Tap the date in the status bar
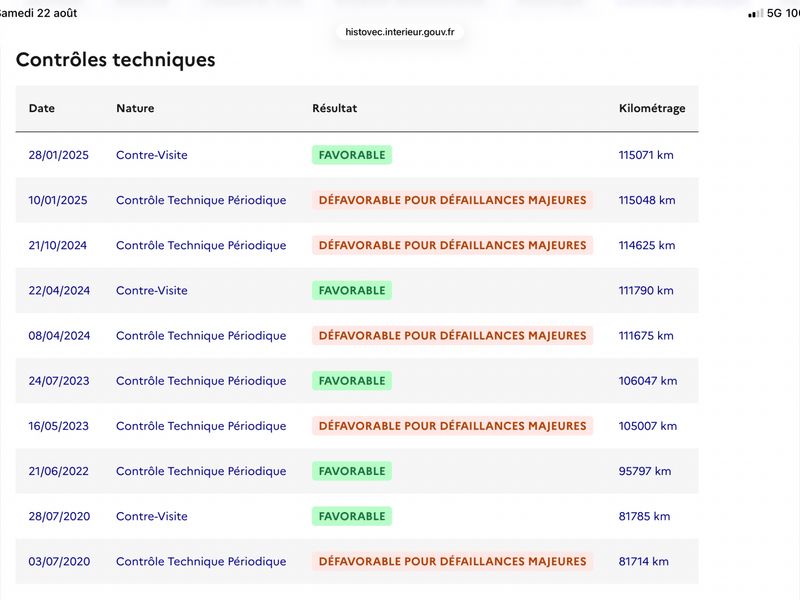 click(x=38, y=13)
